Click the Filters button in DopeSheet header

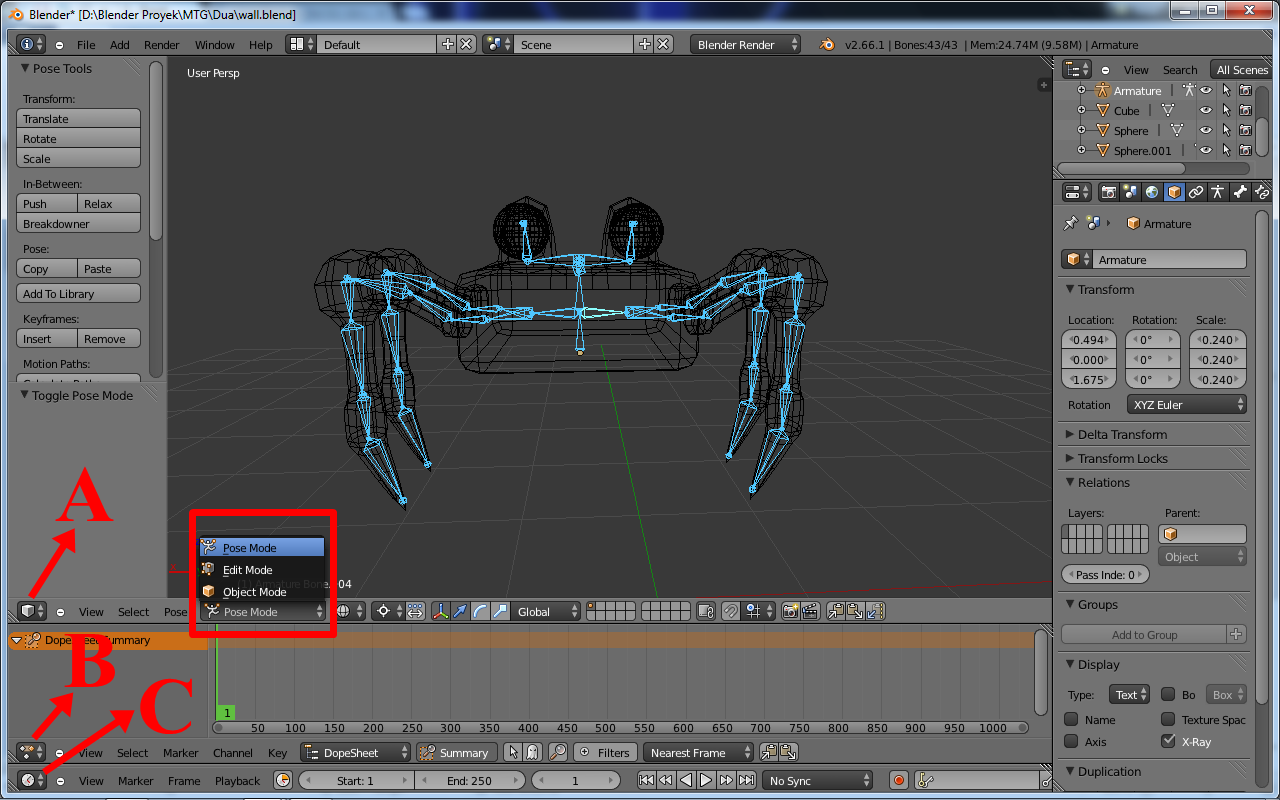coord(604,752)
